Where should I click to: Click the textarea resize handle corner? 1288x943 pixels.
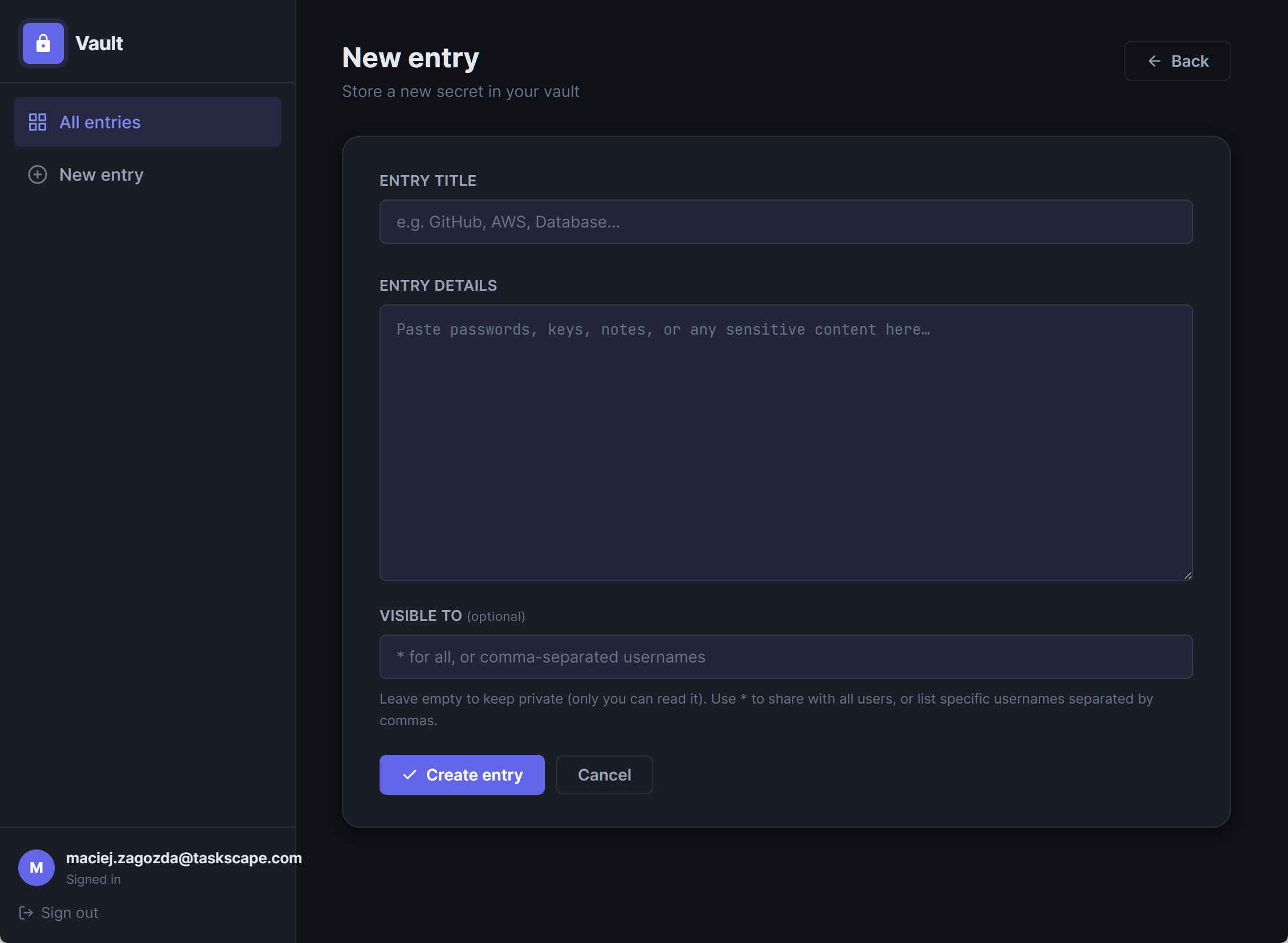point(1188,575)
